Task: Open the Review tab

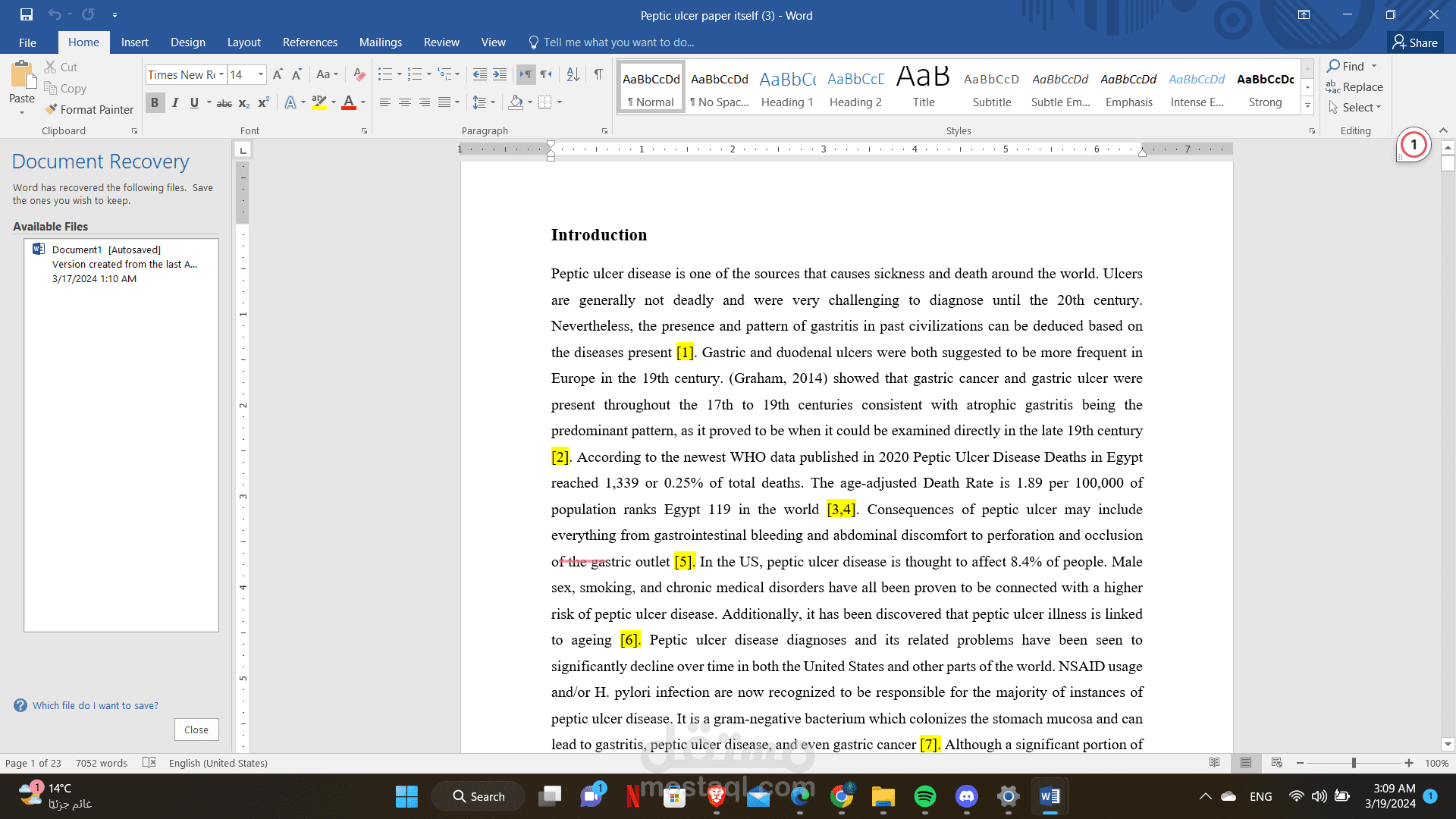Action: [441, 42]
